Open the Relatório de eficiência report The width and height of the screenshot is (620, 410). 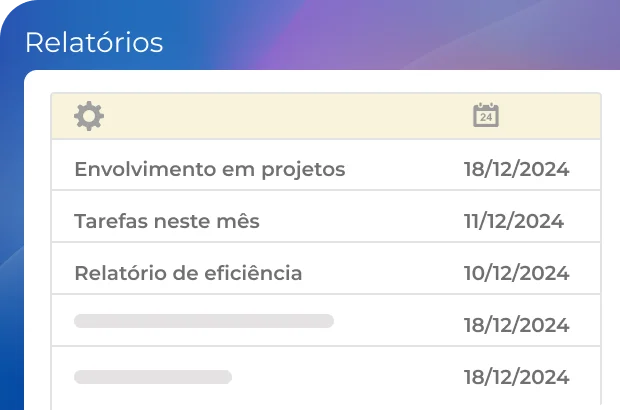click(188, 273)
